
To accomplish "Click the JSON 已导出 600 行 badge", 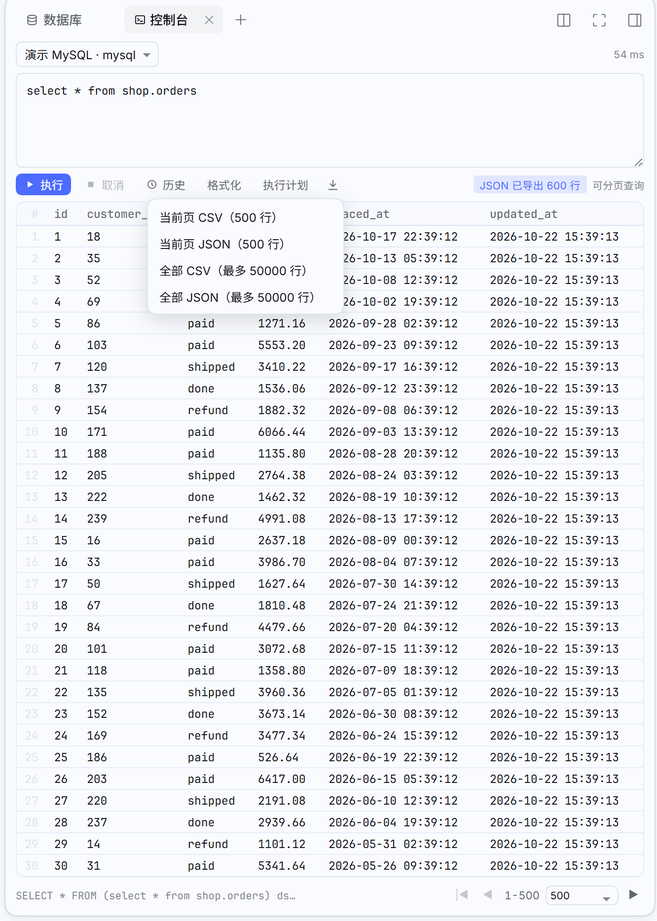I will 530,186.
